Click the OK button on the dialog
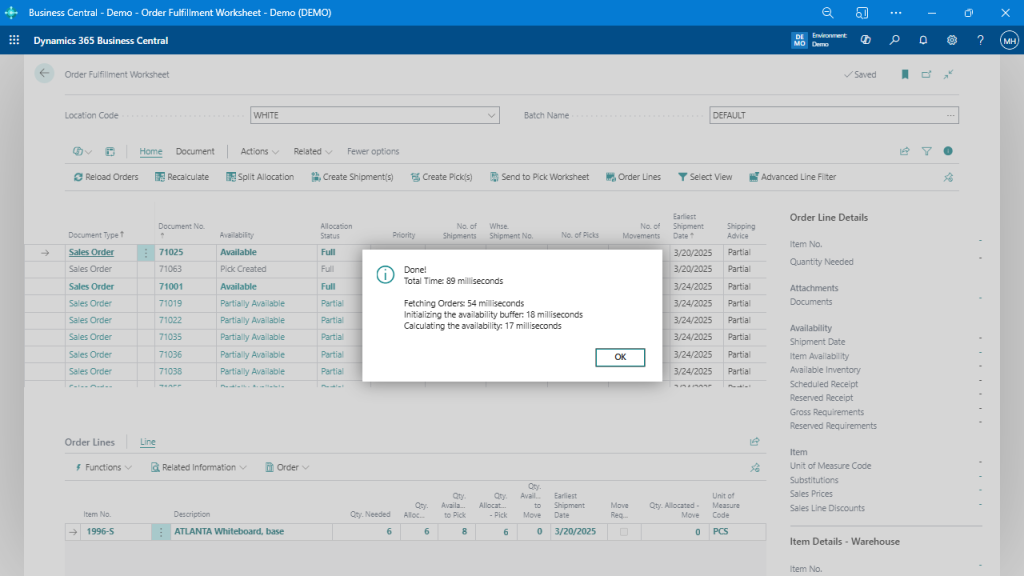1024x576 pixels. [620, 357]
